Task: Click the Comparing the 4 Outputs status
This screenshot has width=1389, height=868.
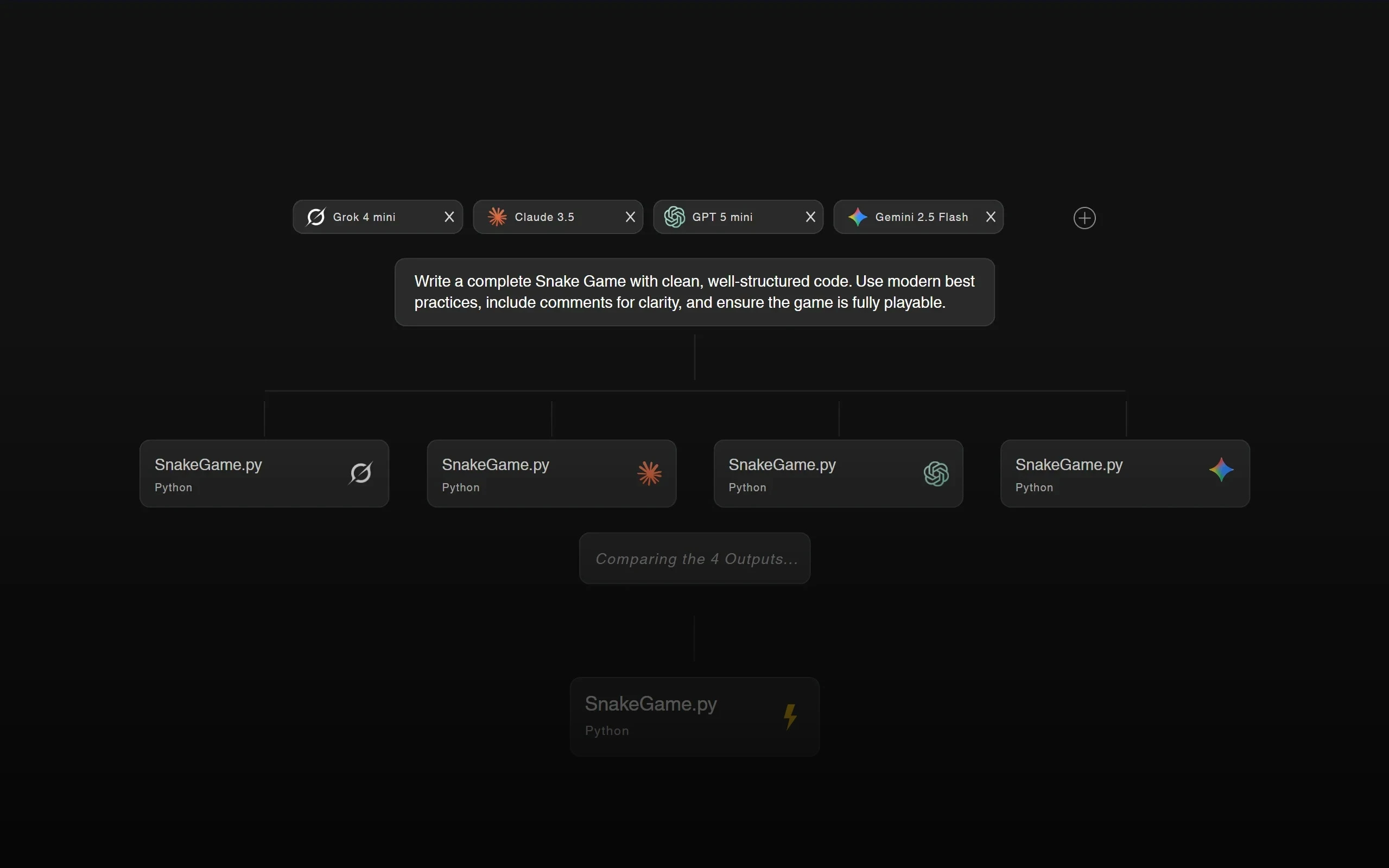Action: [x=695, y=559]
